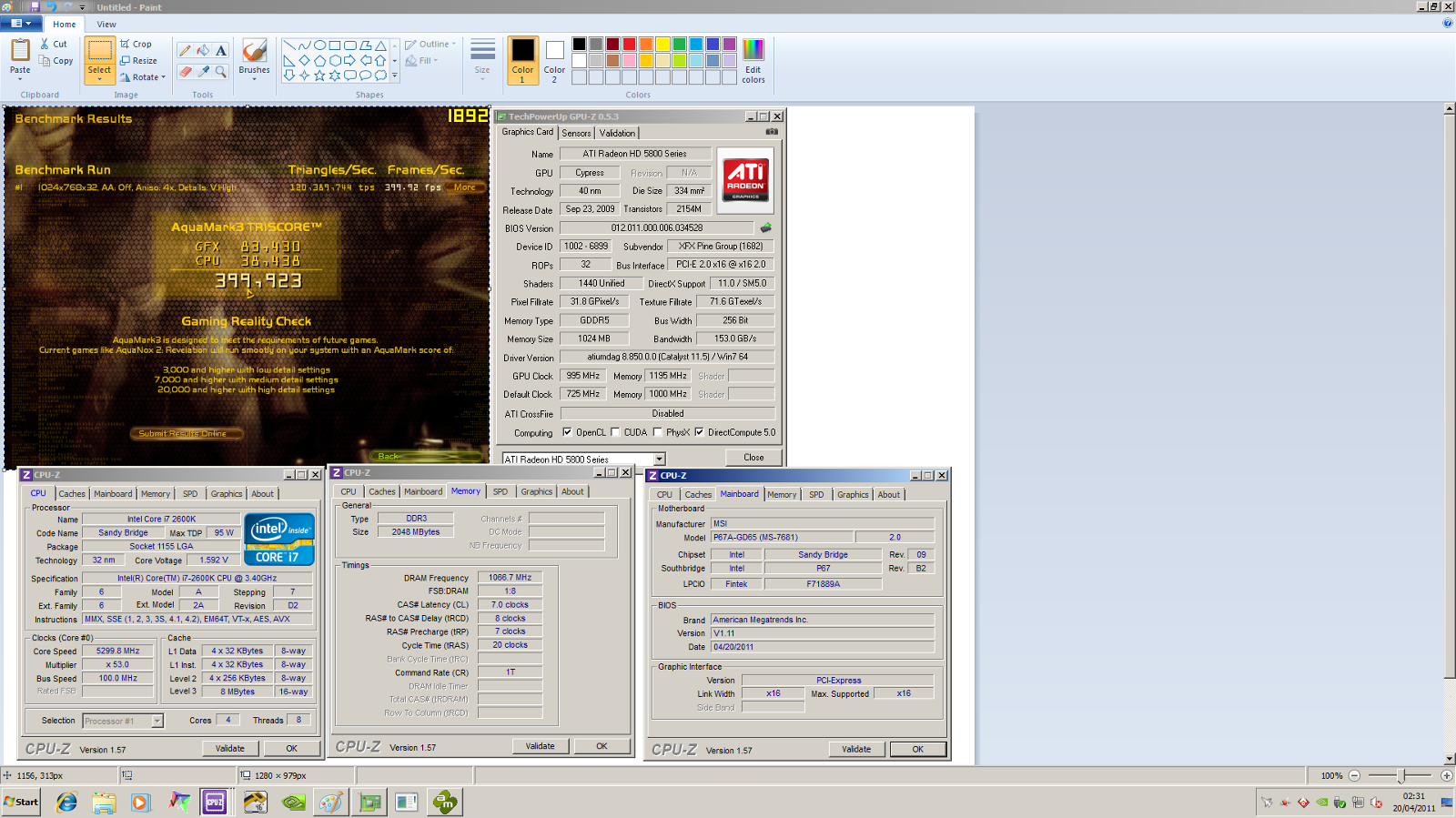
Task: Open Sensors tab in GPU-Z window
Action: click(x=576, y=133)
